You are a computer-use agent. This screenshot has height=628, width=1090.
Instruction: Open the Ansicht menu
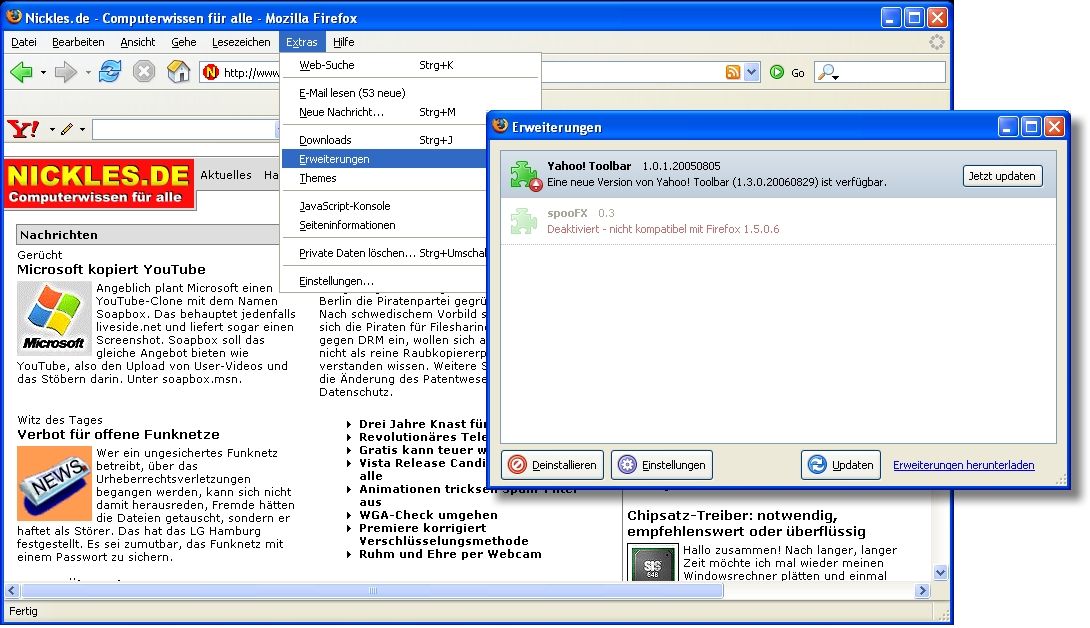(138, 42)
